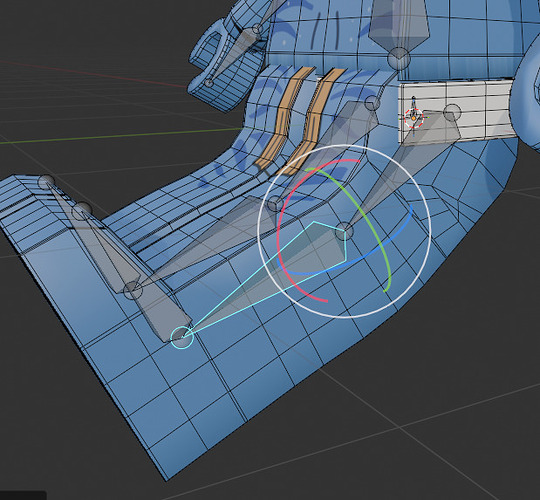Click the large joint sphere under the top bone
This screenshot has width=540, height=500.
[x=399, y=59]
